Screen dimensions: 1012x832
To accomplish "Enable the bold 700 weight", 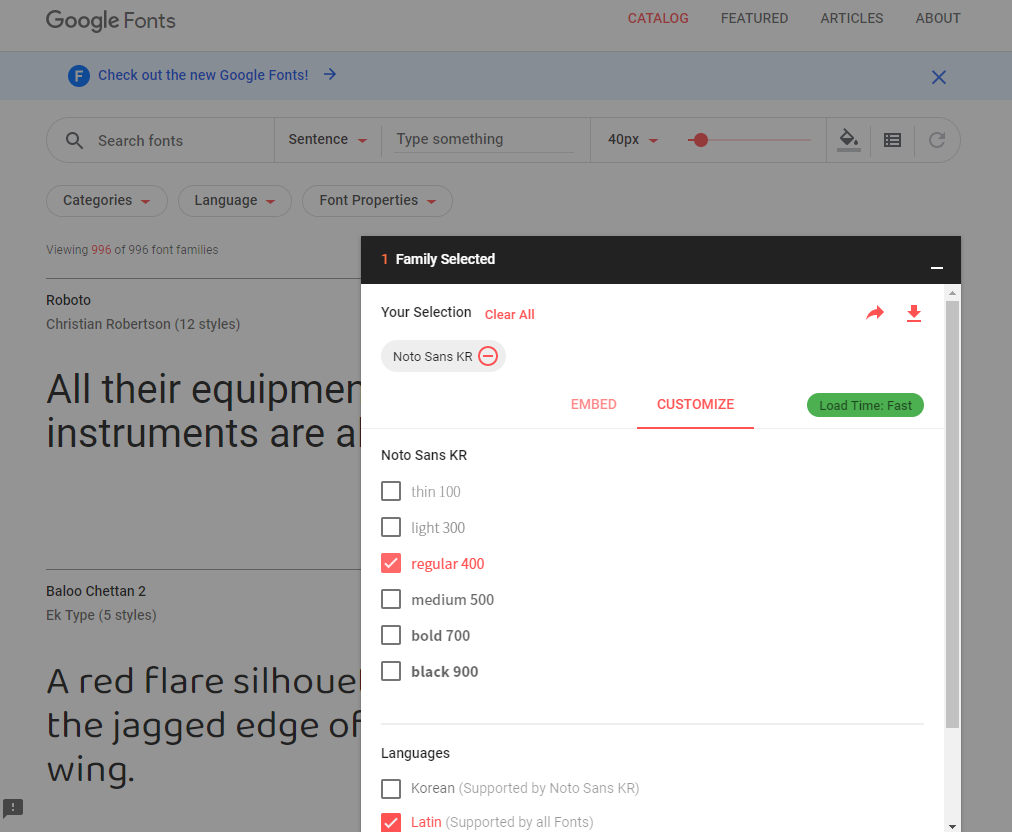I will point(390,635).
